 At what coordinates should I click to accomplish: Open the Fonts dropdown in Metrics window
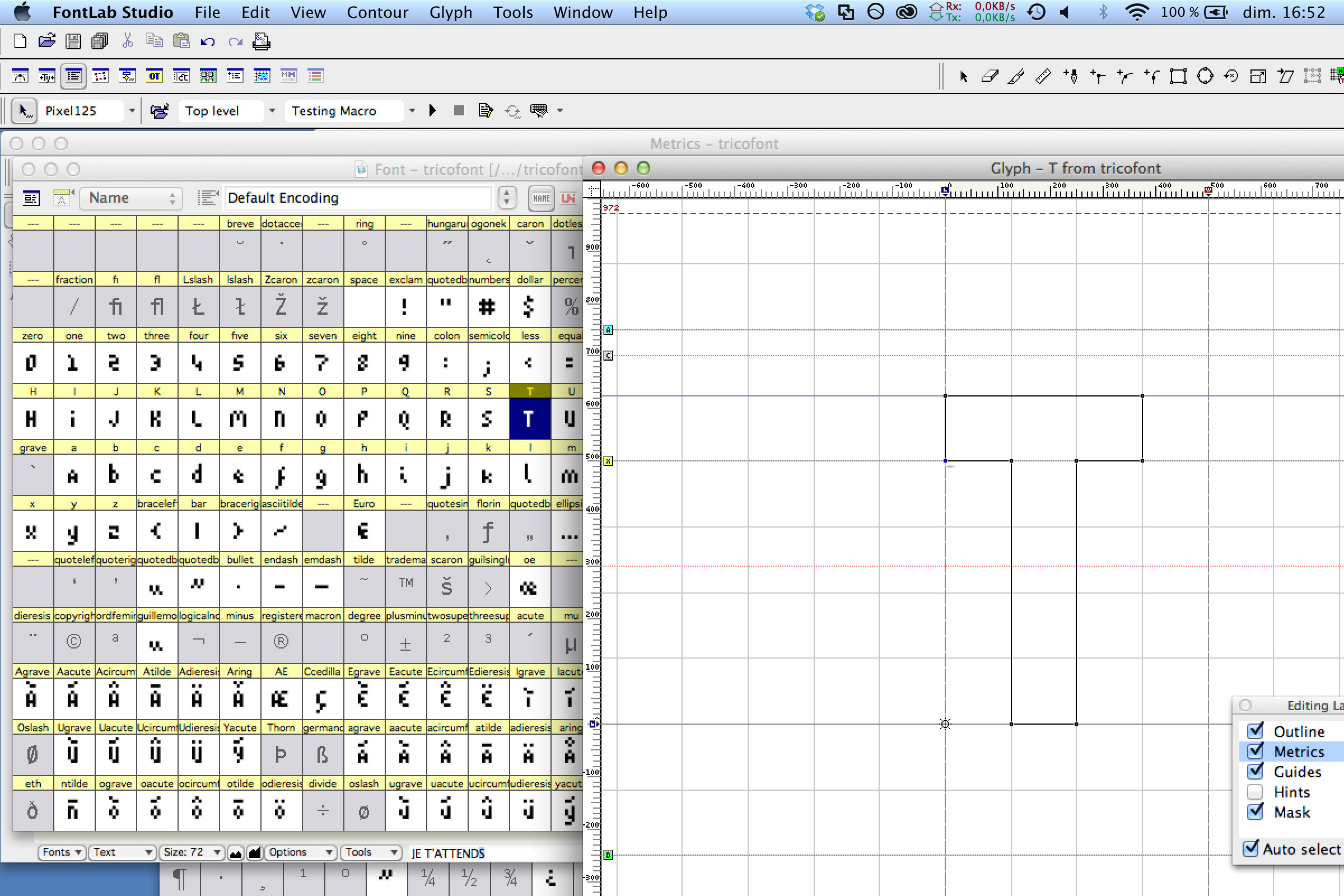[x=62, y=852]
